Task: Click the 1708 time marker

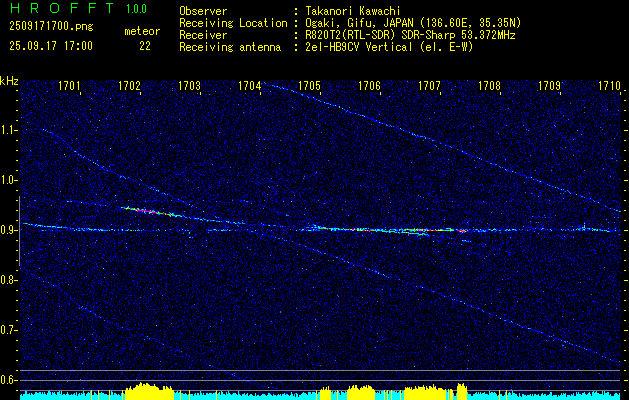Action: [489, 86]
